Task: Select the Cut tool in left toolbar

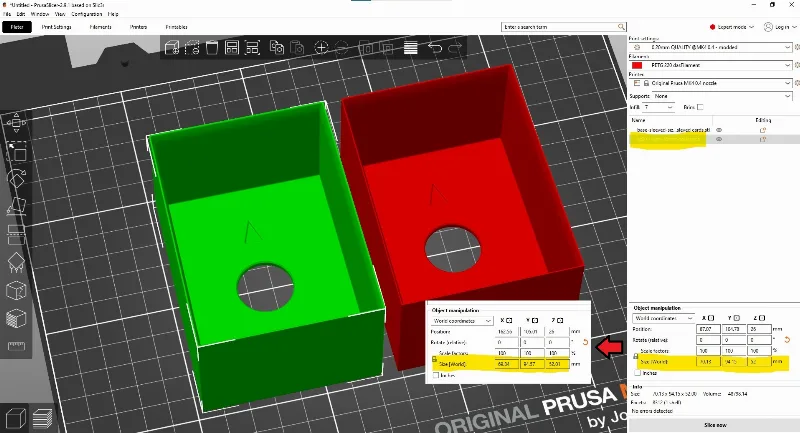Action: tap(16, 234)
